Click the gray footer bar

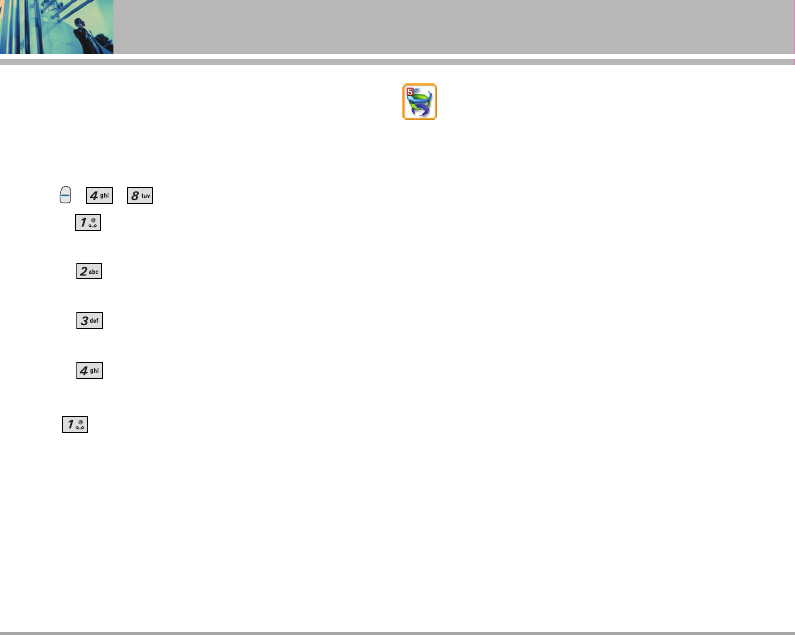[x=398, y=633]
